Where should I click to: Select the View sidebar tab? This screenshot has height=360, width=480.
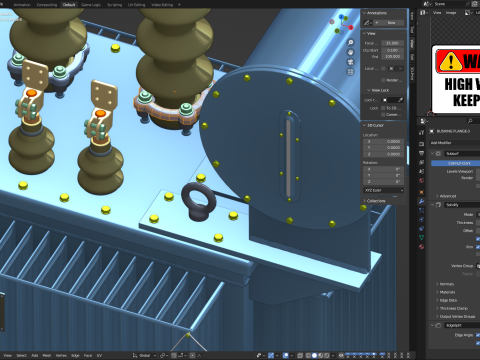pos(412,43)
